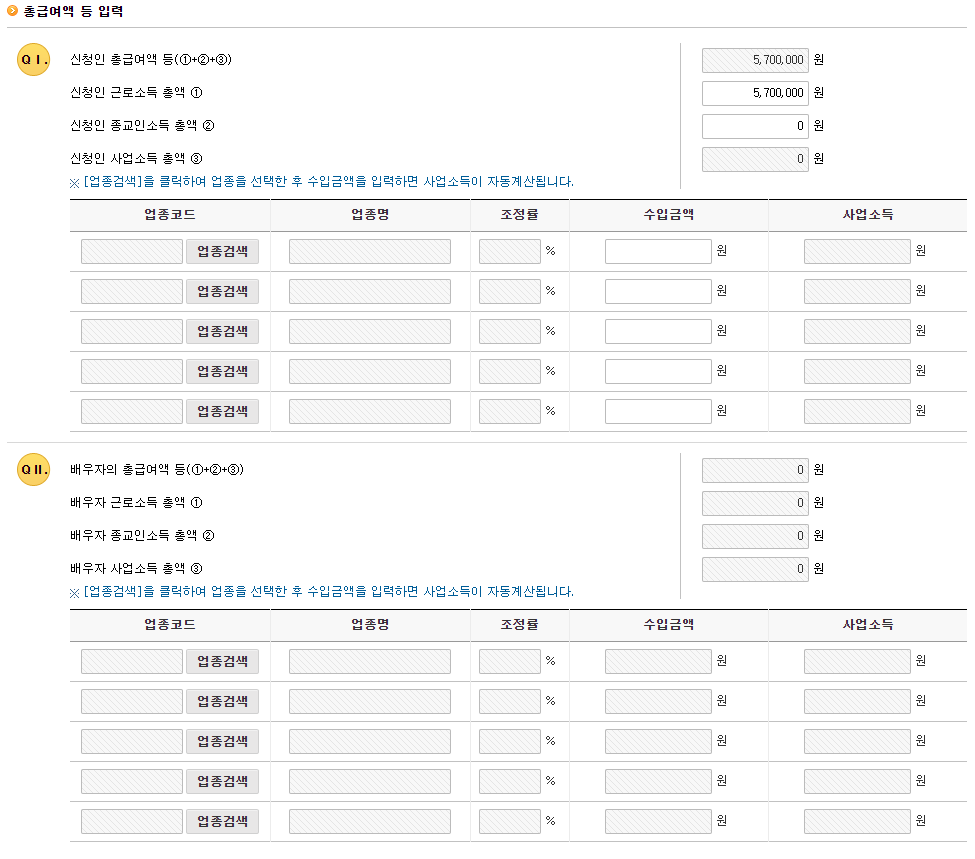The image size is (975, 859).
Task: Click the 배우자 종교인소득 총액 ② label
Action: point(142,536)
